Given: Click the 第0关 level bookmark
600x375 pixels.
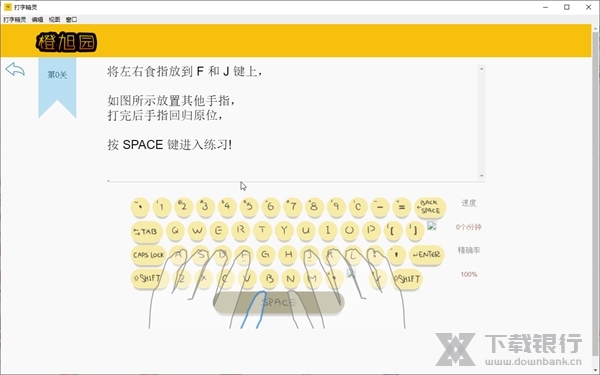Looking at the screenshot, I should (57, 87).
